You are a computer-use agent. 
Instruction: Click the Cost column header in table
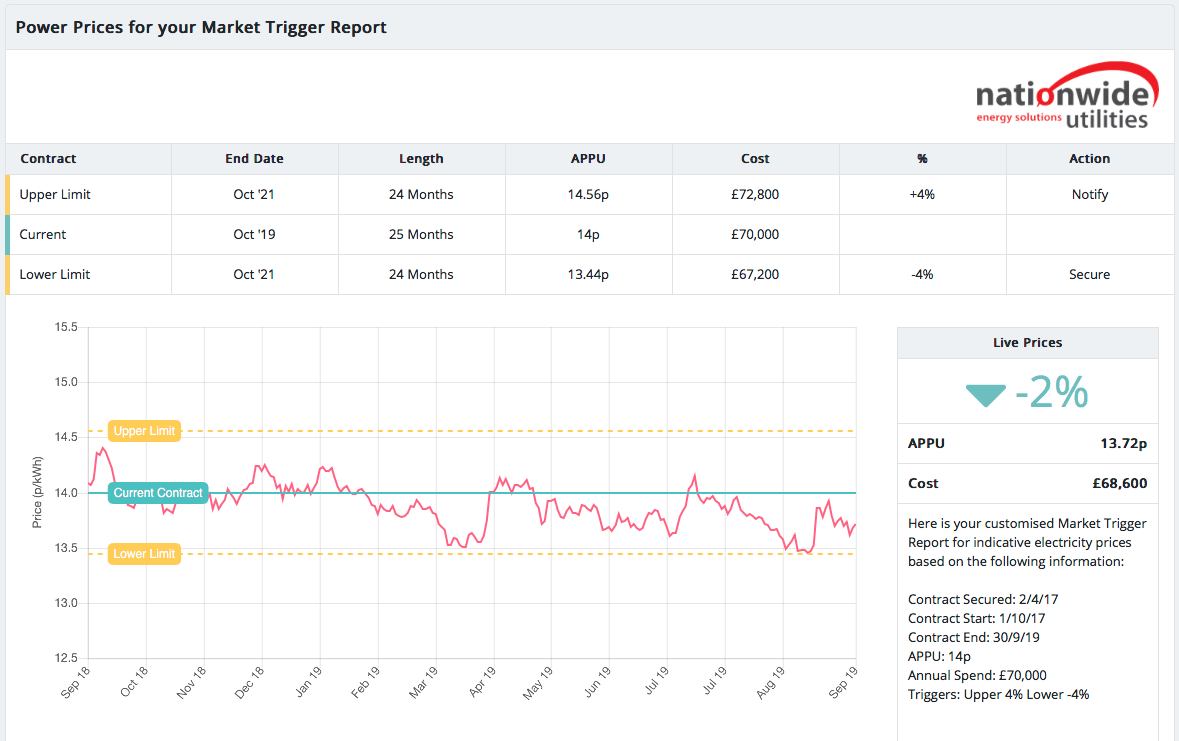point(755,159)
